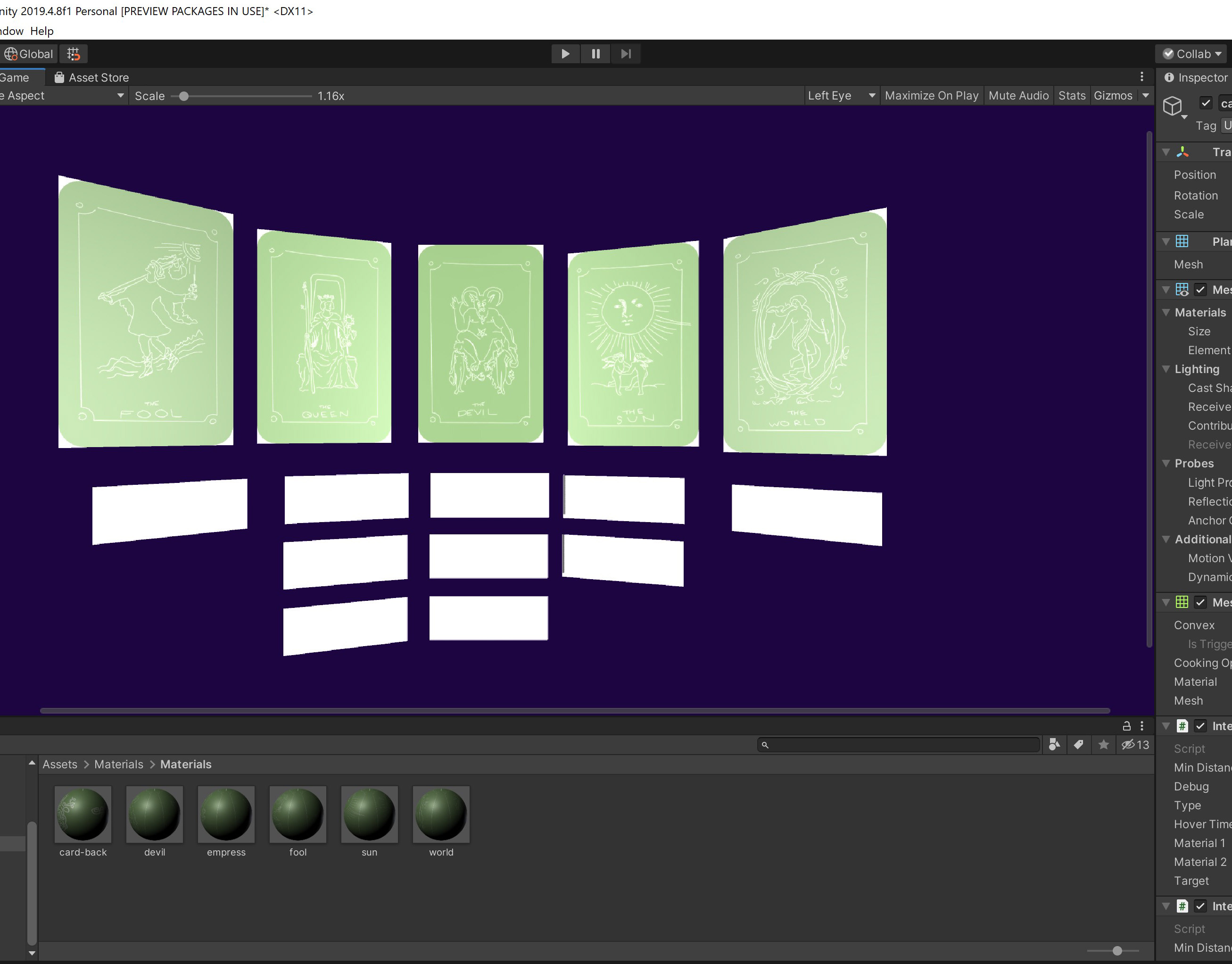Screen dimensions: 1232x964
Task: Toggle the Global handle rotation button
Action: (x=28, y=54)
